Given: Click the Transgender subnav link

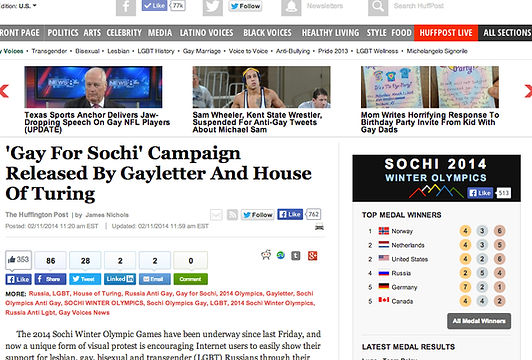Looking at the screenshot, I should 49,51.
